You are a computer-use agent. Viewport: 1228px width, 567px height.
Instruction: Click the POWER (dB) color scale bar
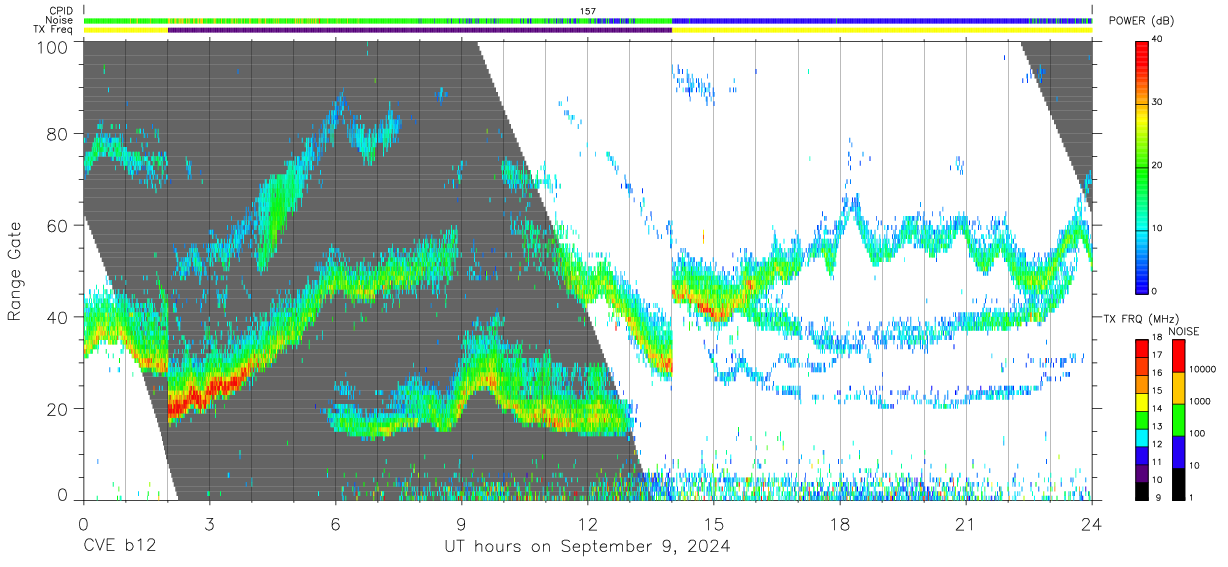1141,166
